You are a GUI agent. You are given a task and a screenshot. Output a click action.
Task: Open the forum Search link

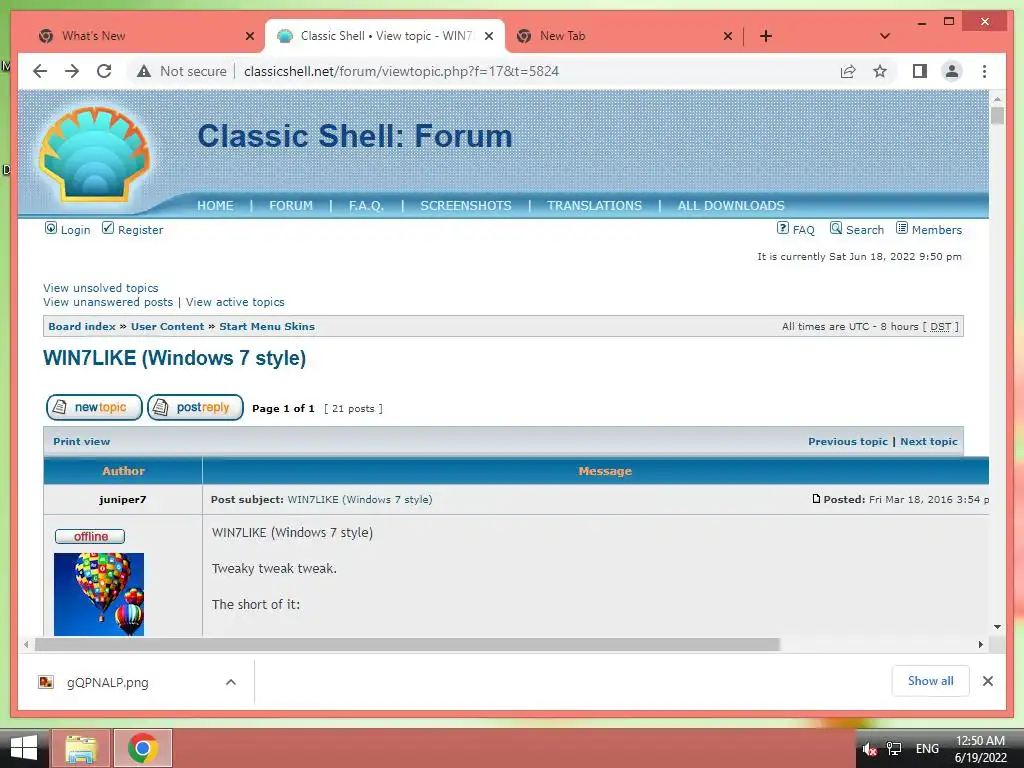pyautogui.click(x=856, y=229)
